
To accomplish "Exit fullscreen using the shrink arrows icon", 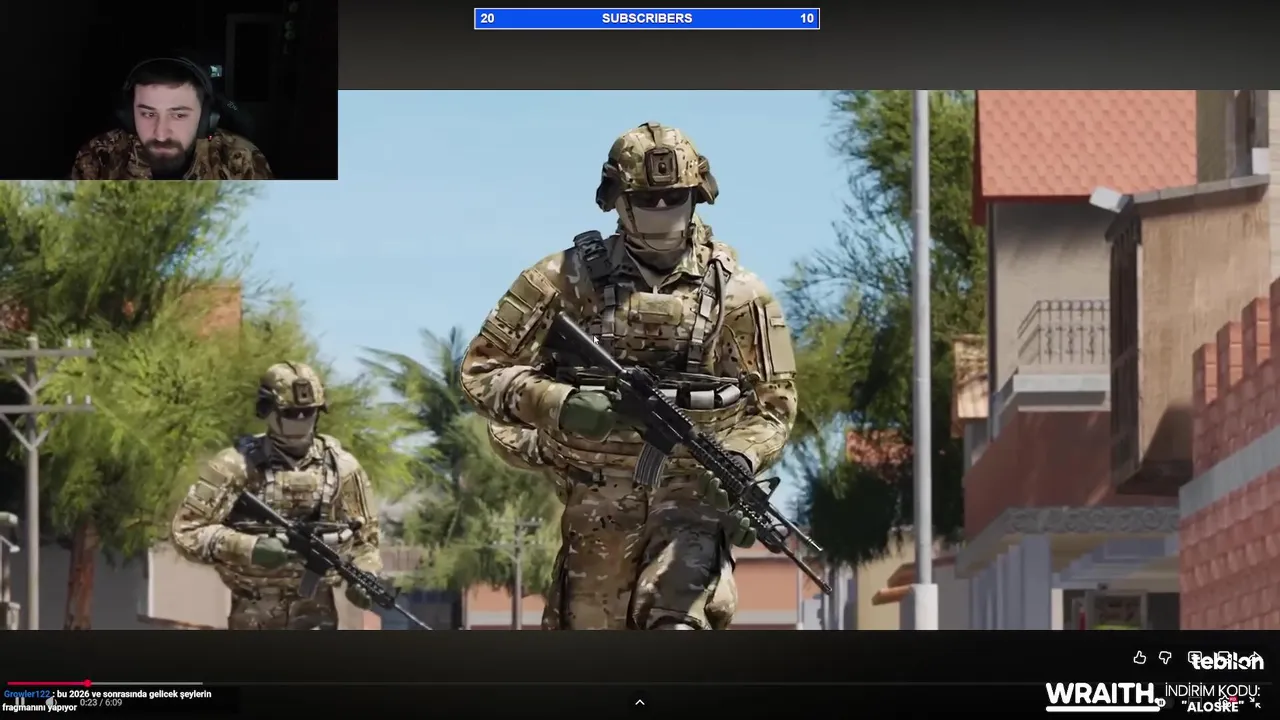I will coord(1255,703).
